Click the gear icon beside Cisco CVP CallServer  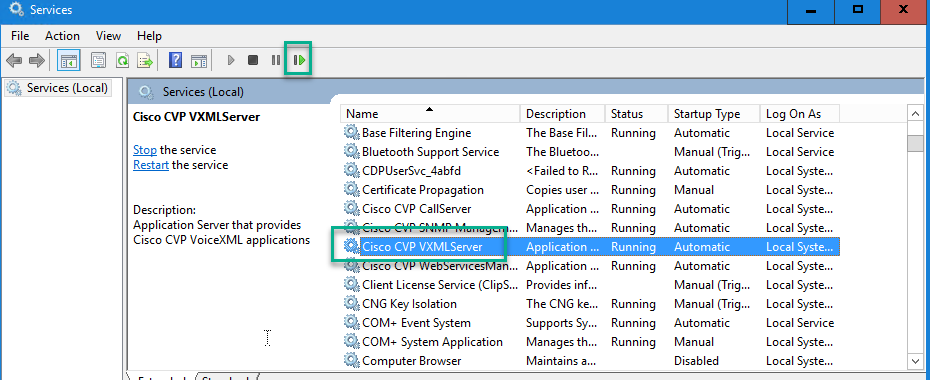click(x=352, y=209)
